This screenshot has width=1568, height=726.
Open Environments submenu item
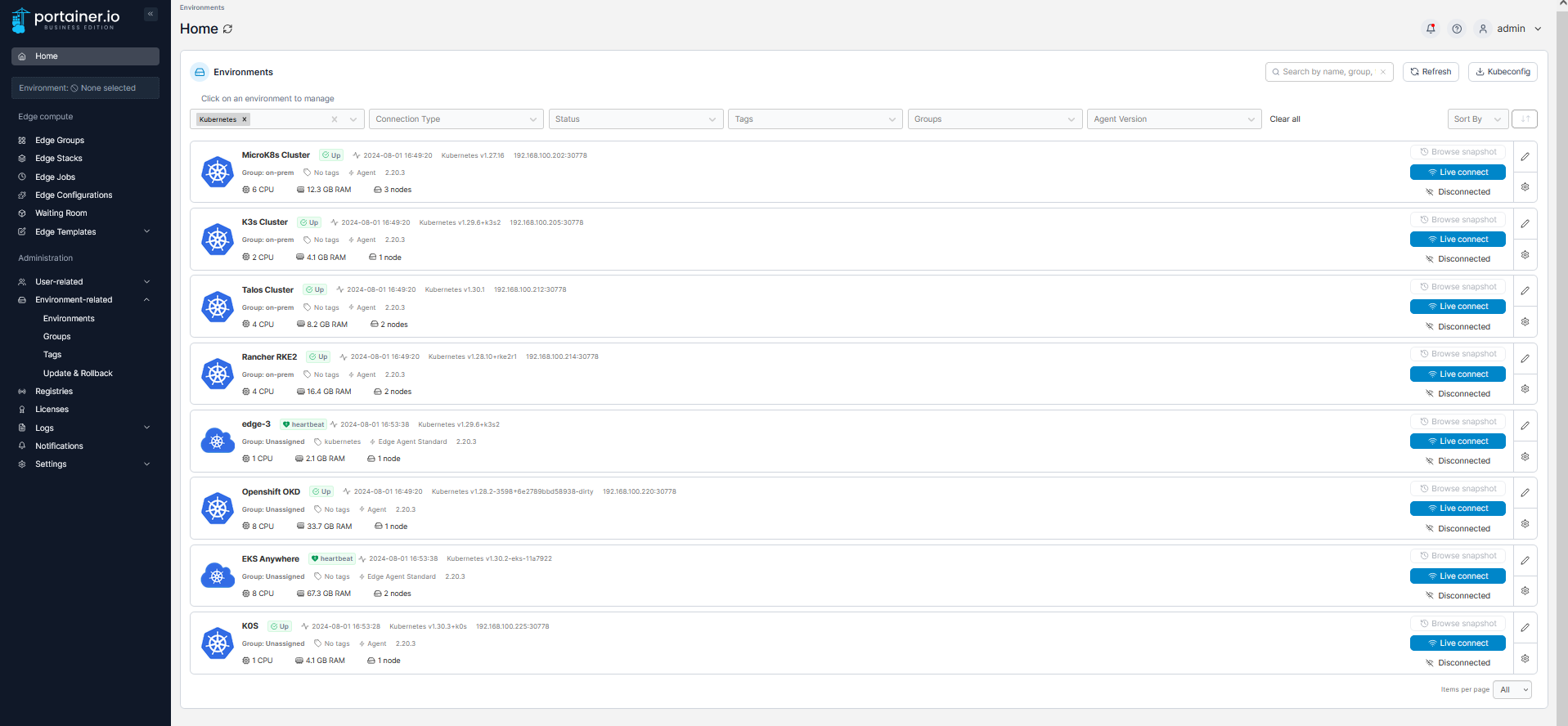tap(69, 319)
